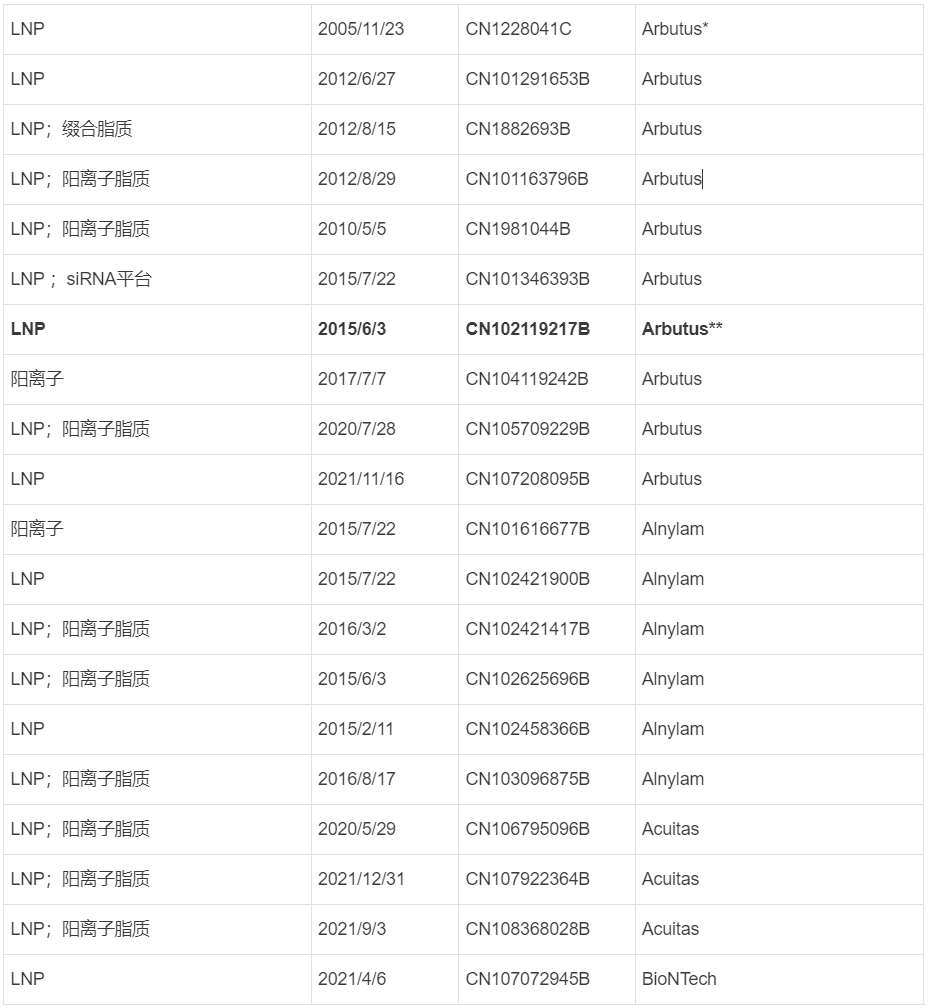Select the bold Arbutus** cell

[x=682, y=329]
